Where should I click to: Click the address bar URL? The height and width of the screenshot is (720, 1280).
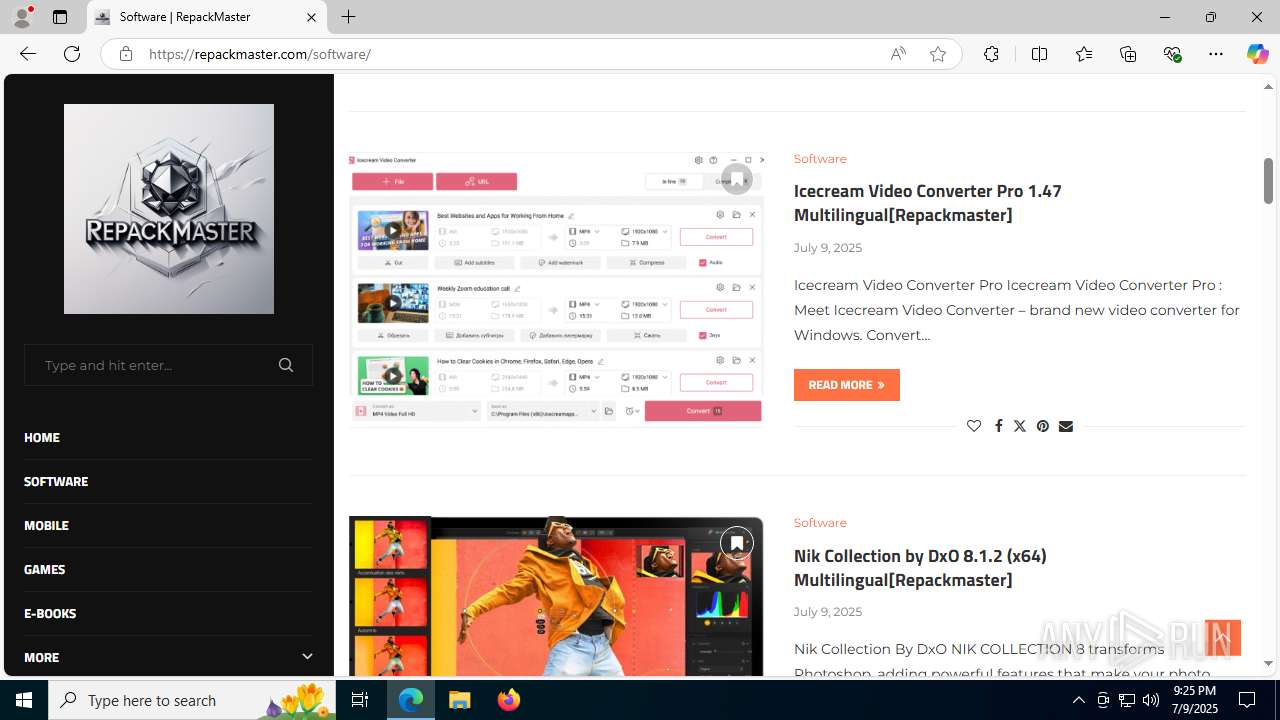[x=260, y=54]
